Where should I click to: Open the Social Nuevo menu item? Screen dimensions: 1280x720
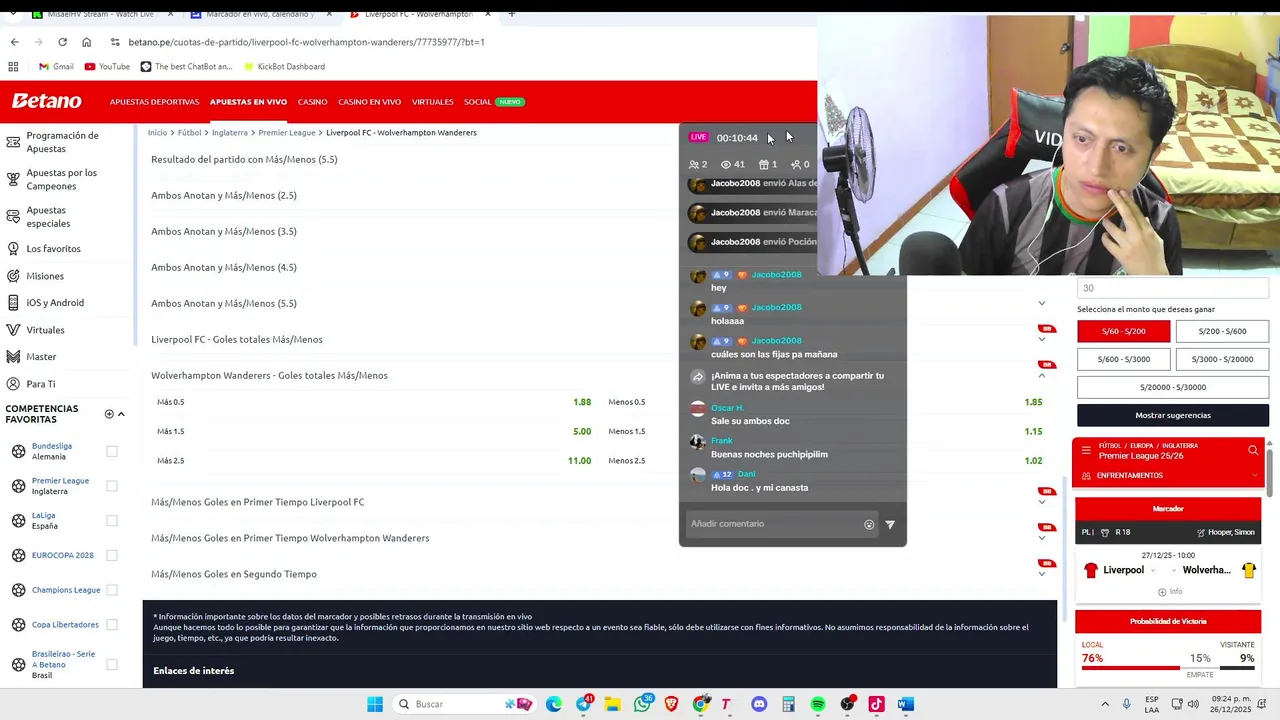(494, 102)
